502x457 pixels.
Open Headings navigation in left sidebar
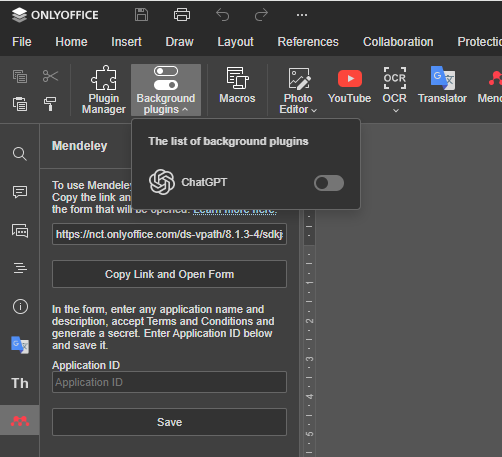(x=20, y=268)
